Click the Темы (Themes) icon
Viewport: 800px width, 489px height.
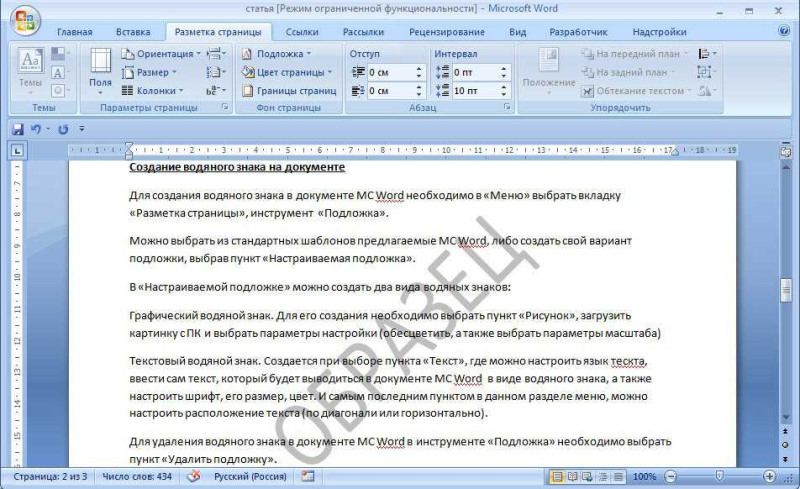click(31, 68)
